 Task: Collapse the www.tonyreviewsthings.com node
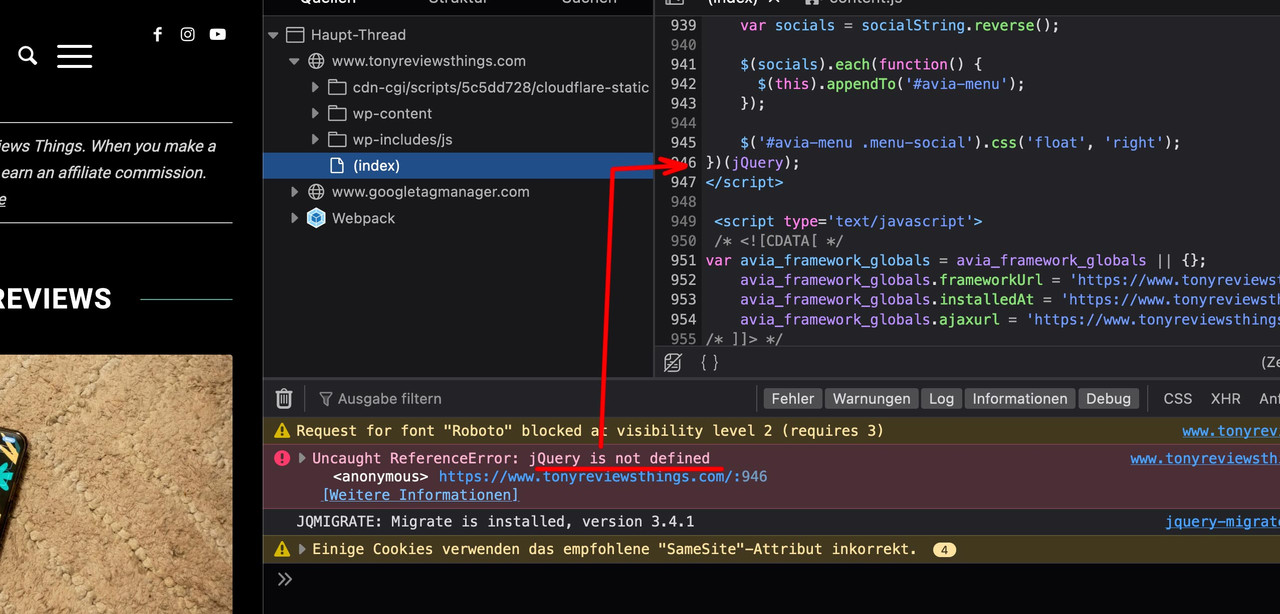coord(294,61)
